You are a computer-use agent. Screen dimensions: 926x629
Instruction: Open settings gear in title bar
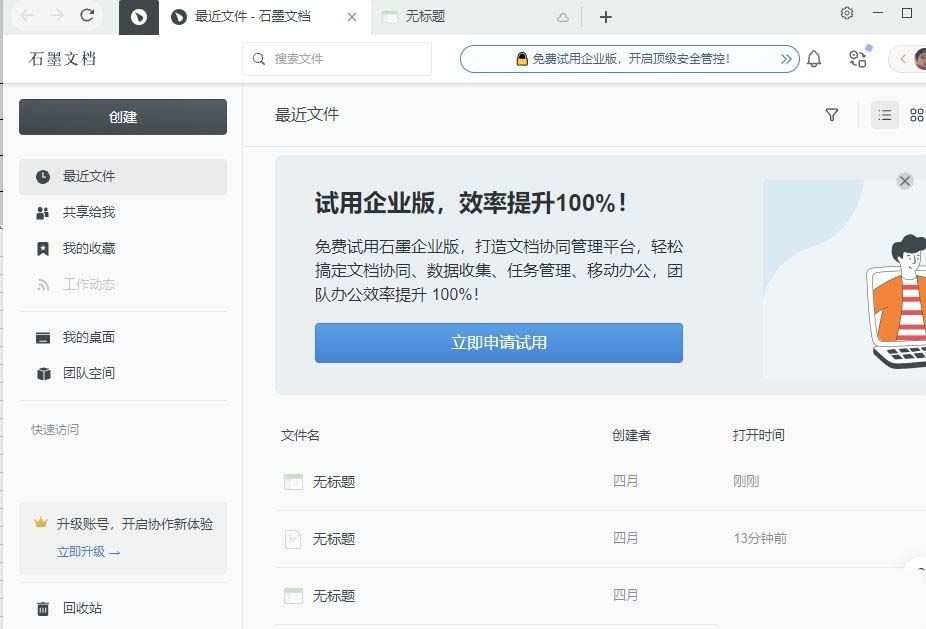pos(847,13)
